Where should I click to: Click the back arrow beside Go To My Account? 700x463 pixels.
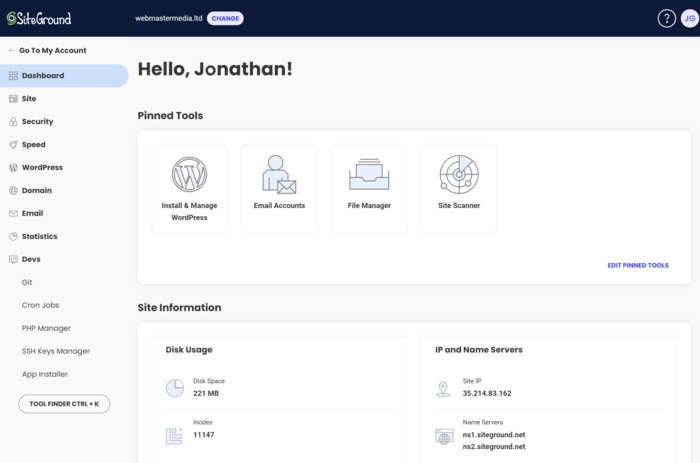[x=12, y=50]
